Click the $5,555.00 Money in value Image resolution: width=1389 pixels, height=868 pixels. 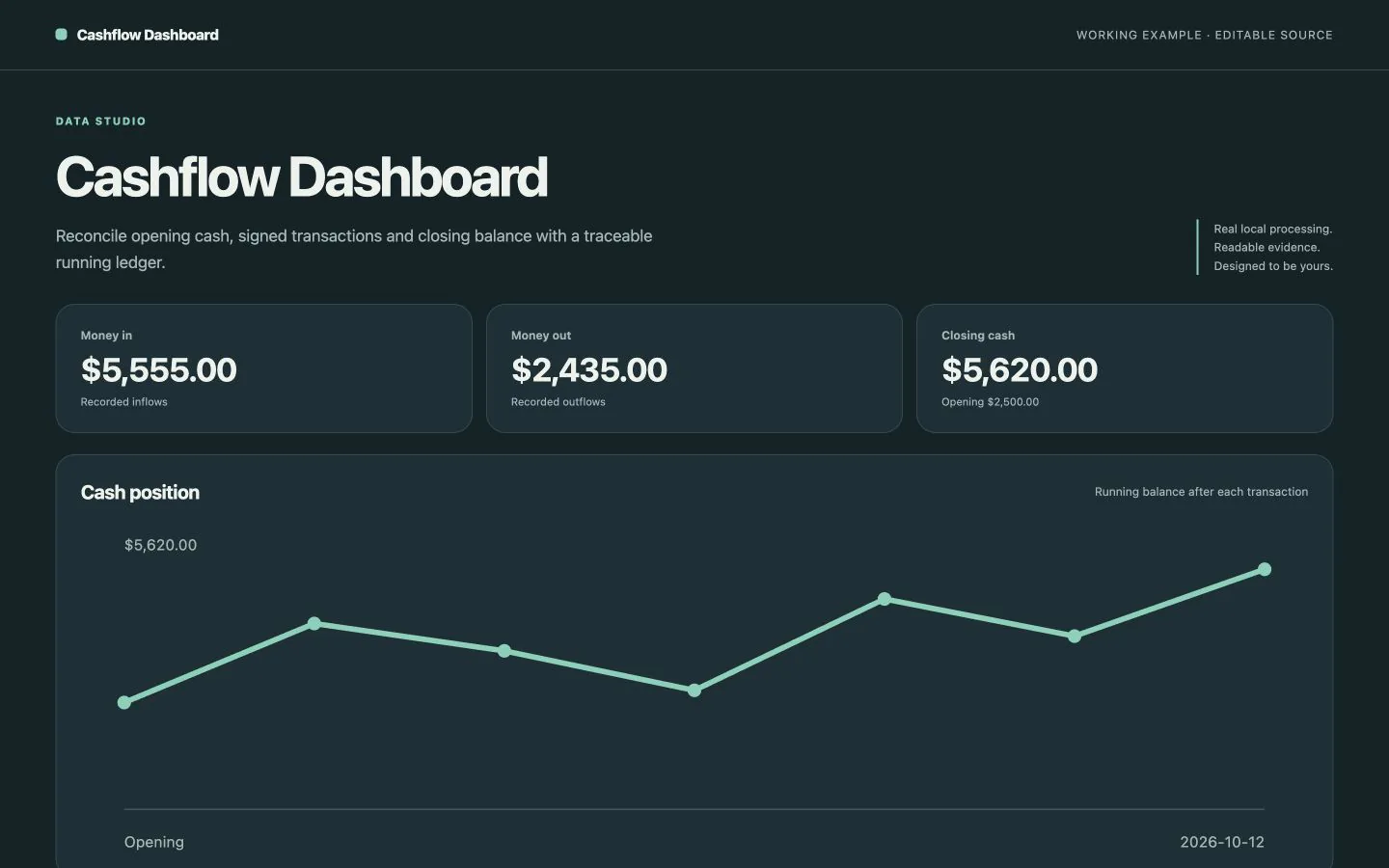159,369
